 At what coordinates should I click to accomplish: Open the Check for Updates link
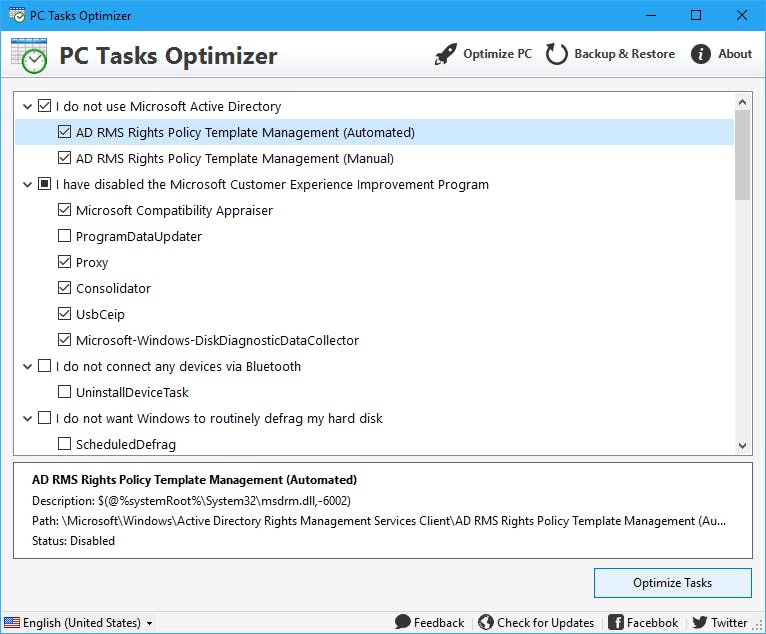pos(545,622)
